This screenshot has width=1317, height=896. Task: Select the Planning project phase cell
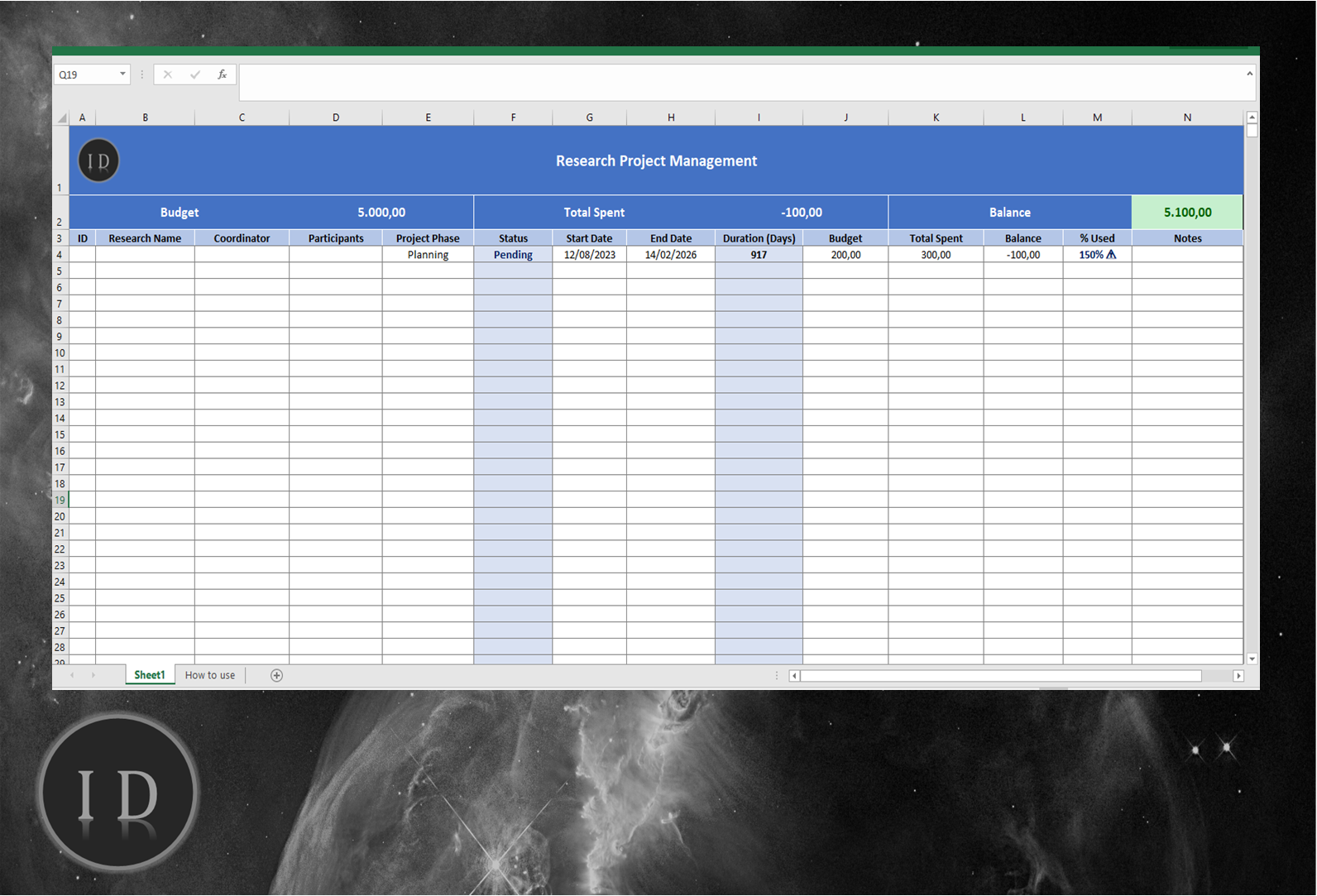tap(428, 255)
